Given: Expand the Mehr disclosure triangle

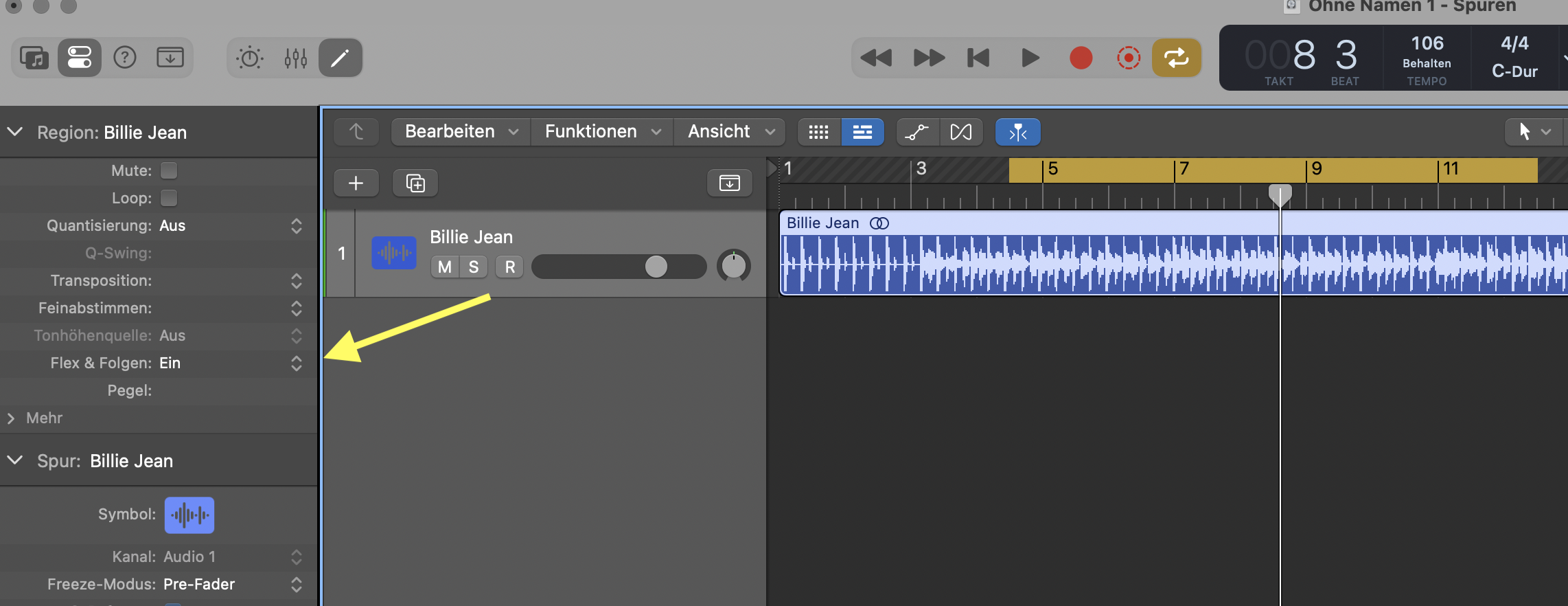Looking at the screenshot, I should point(10,418).
